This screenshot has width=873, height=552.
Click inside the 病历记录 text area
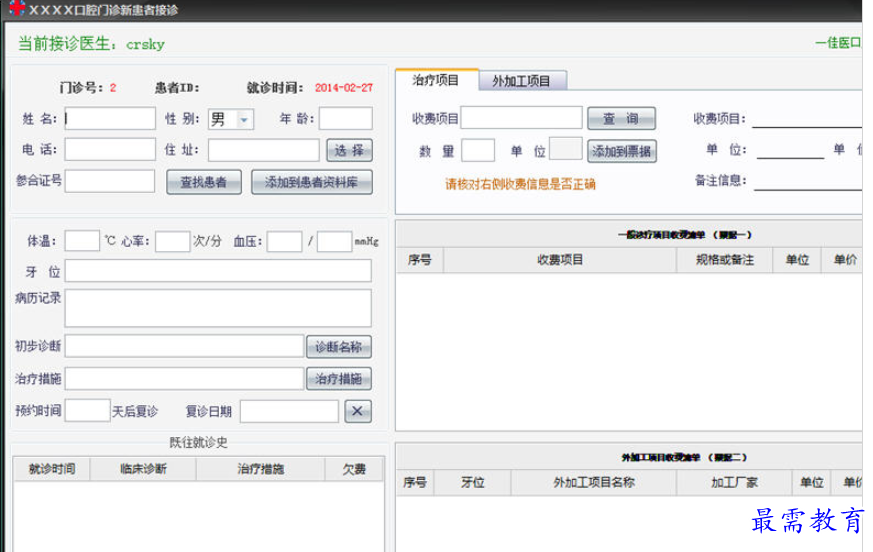(x=218, y=307)
